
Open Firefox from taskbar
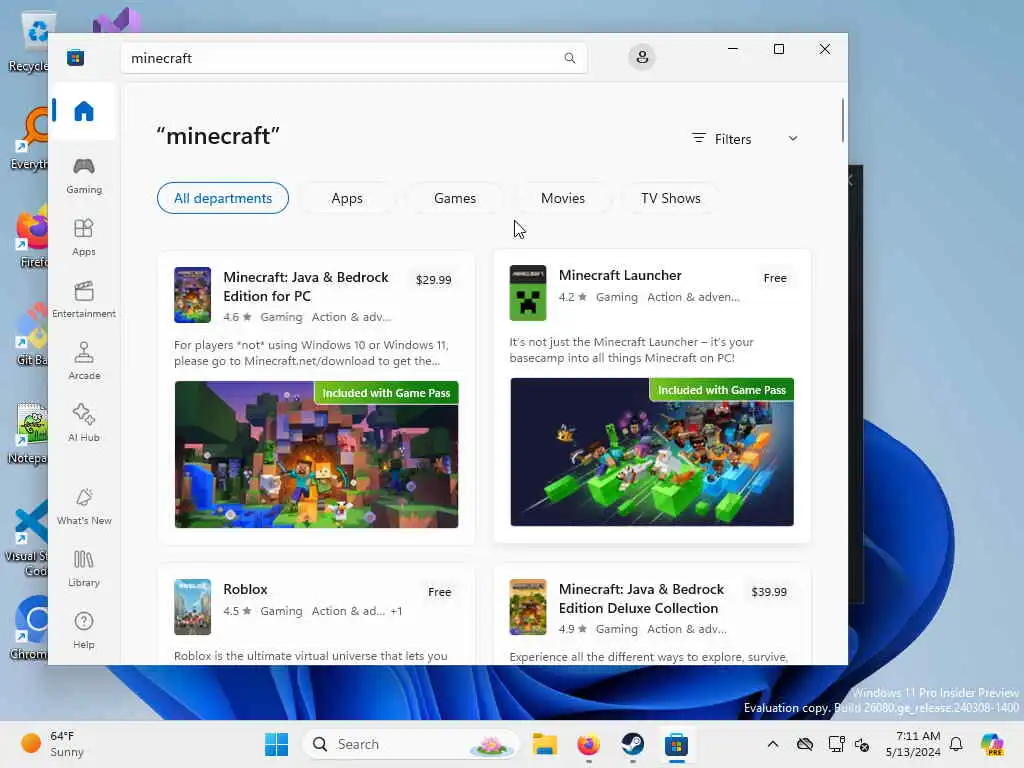[x=588, y=744]
